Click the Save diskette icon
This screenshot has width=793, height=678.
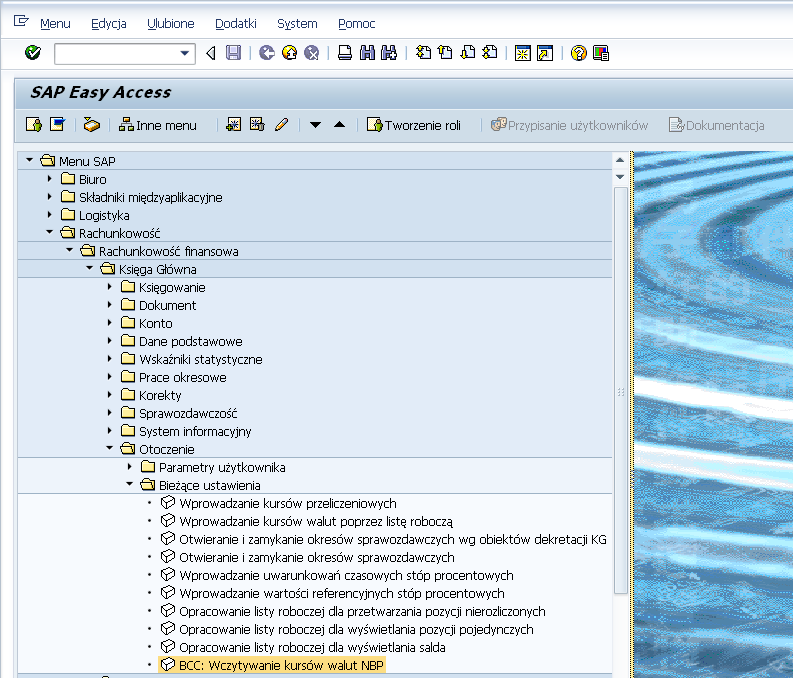[x=233, y=53]
